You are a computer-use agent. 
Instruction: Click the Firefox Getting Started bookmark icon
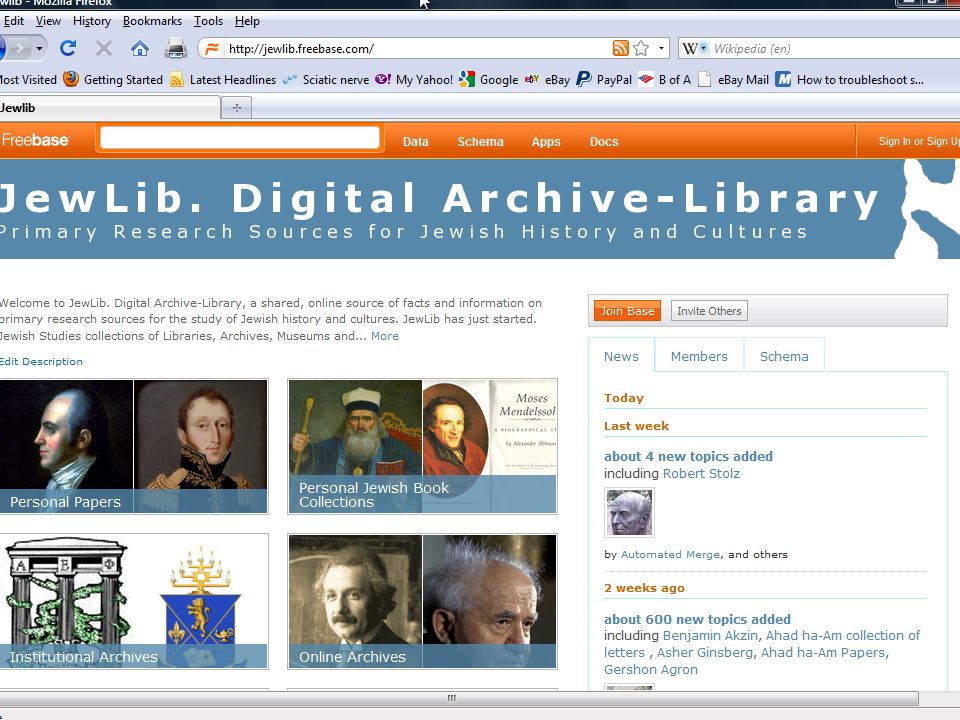click(71, 80)
